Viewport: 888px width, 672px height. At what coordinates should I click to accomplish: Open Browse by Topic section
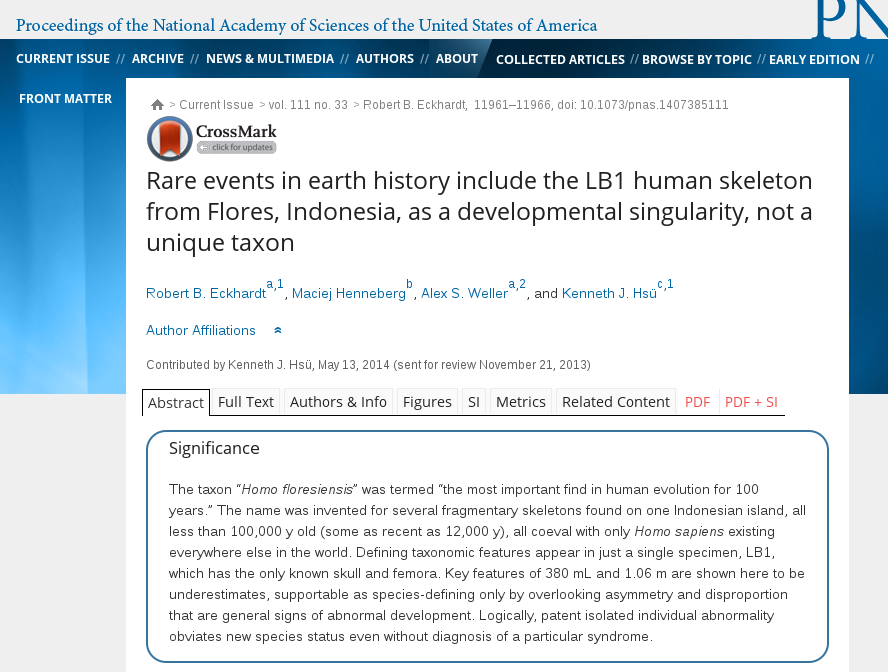697,59
